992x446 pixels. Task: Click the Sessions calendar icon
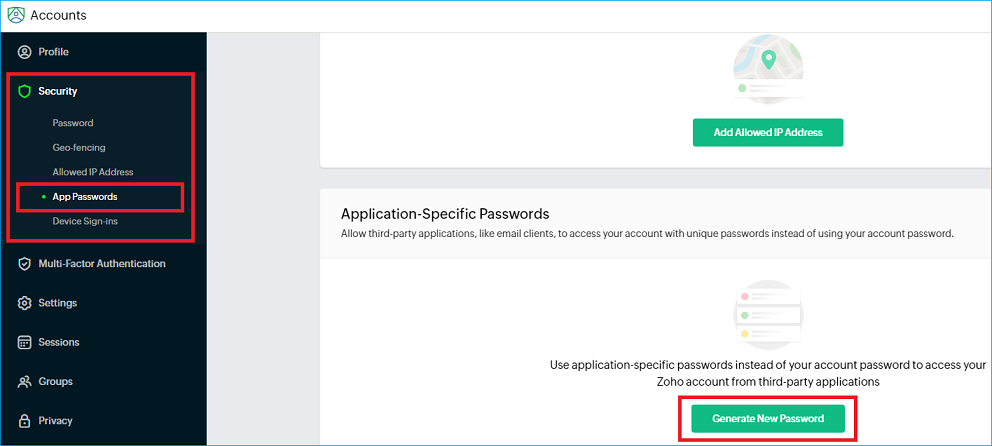click(x=25, y=342)
